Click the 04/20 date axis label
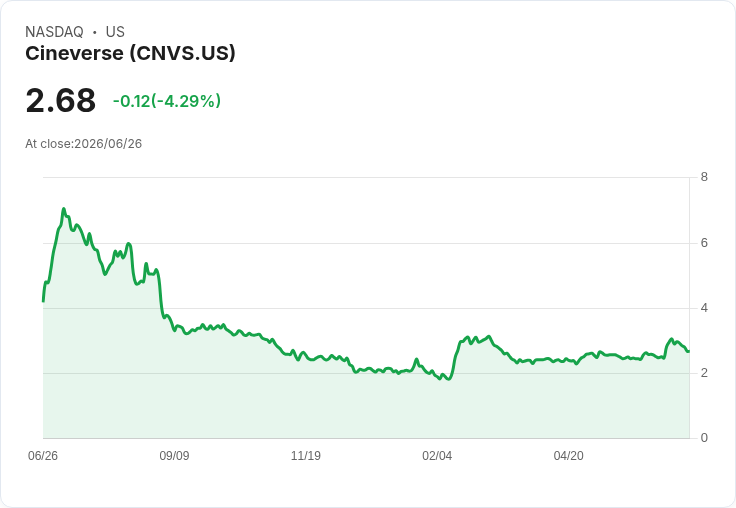 tap(568, 456)
